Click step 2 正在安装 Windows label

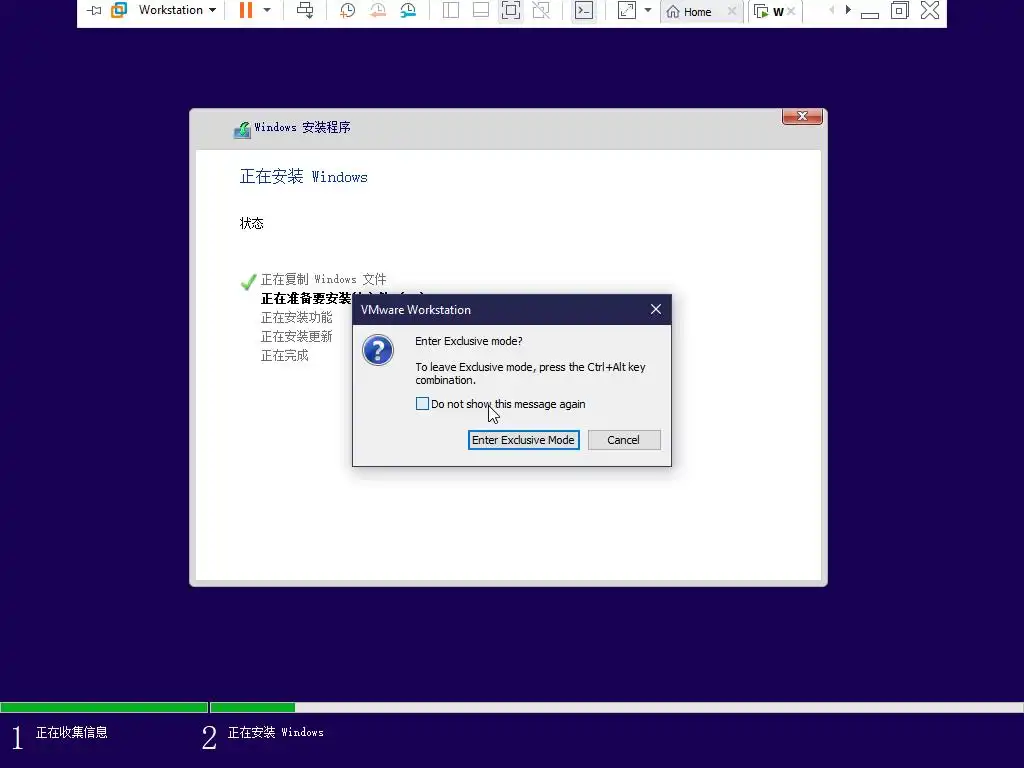[276, 733]
